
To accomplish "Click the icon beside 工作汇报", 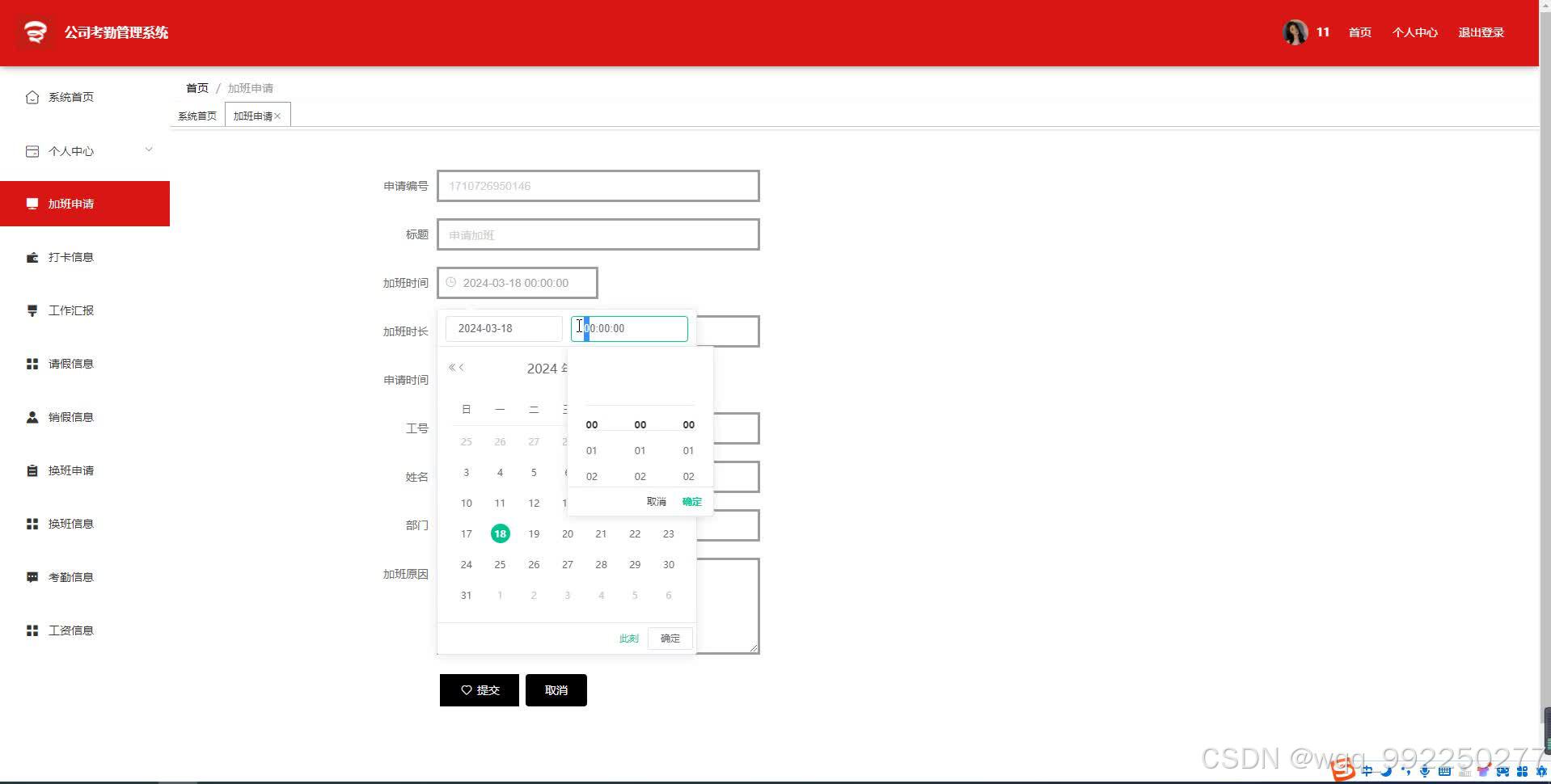I will coord(32,310).
